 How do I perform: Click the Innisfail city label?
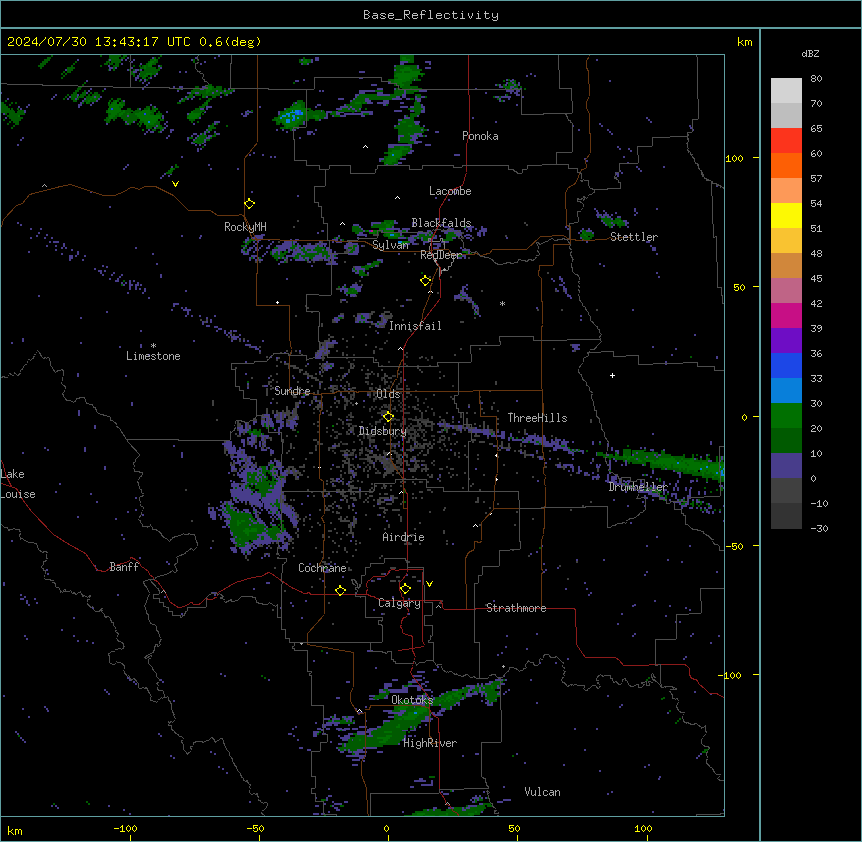click(x=415, y=326)
